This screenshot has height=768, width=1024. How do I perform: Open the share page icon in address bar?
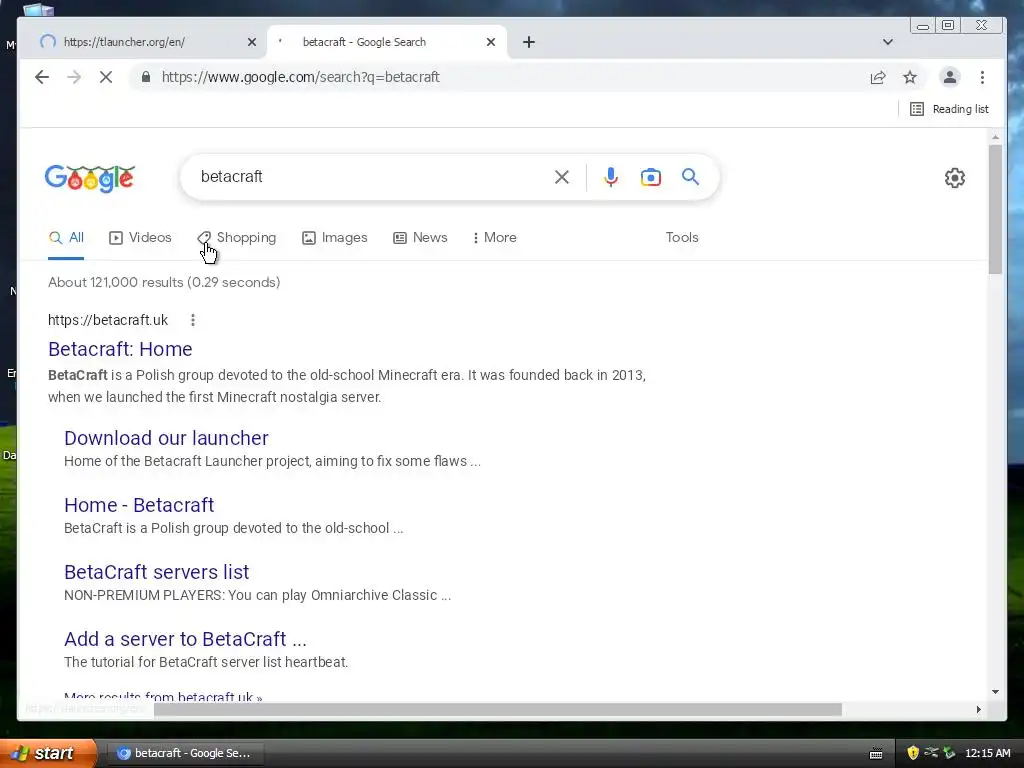pos(878,77)
